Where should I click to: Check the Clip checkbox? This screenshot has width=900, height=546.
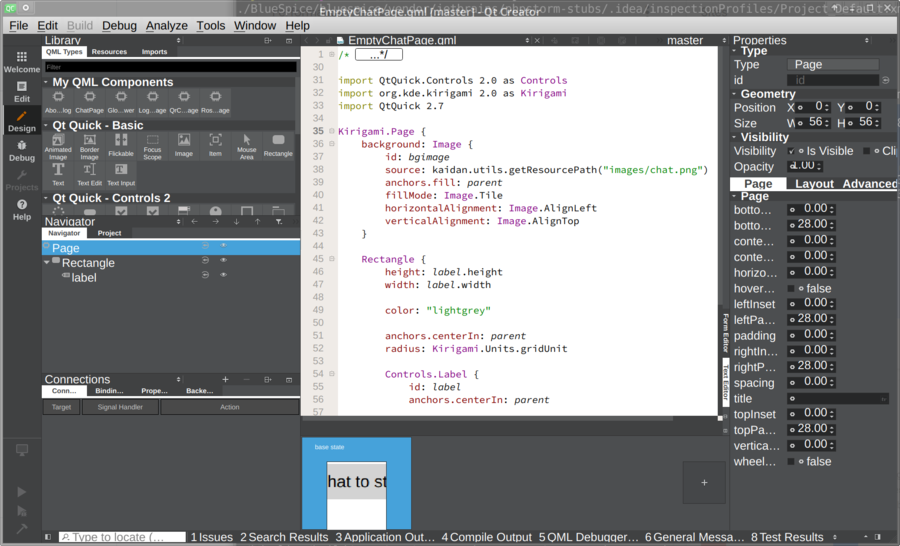pyautogui.click(x=867, y=151)
